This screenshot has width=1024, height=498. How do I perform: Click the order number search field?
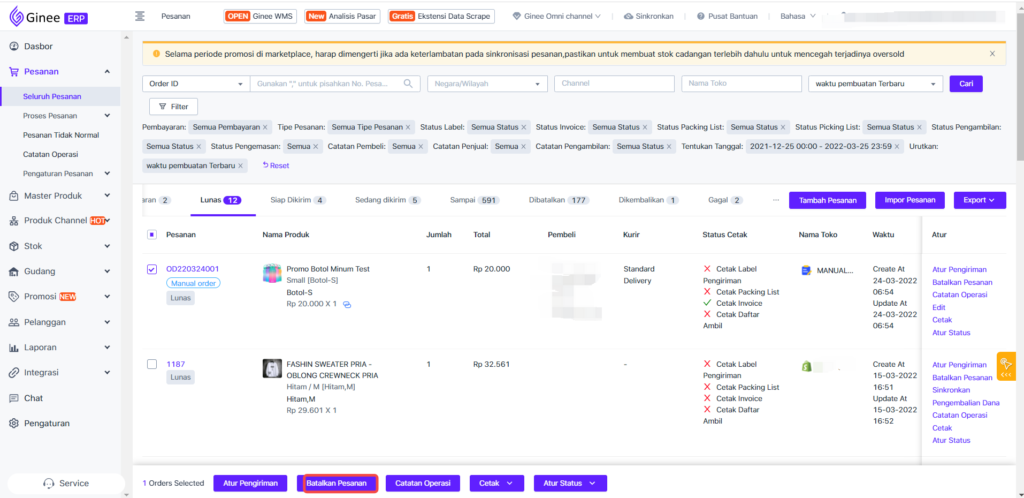[327, 84]
